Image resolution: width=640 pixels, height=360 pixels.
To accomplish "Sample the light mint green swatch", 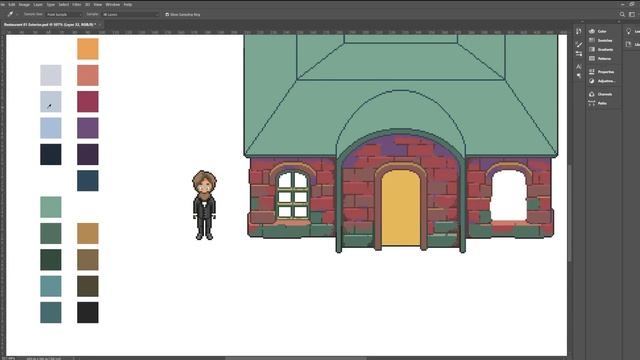I will (x=51, y=207).
